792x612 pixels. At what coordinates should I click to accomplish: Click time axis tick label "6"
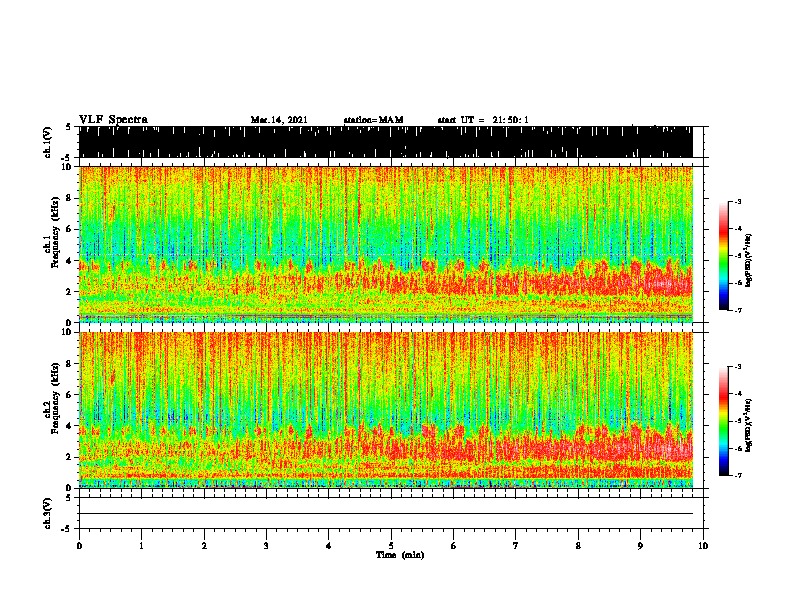454,546
